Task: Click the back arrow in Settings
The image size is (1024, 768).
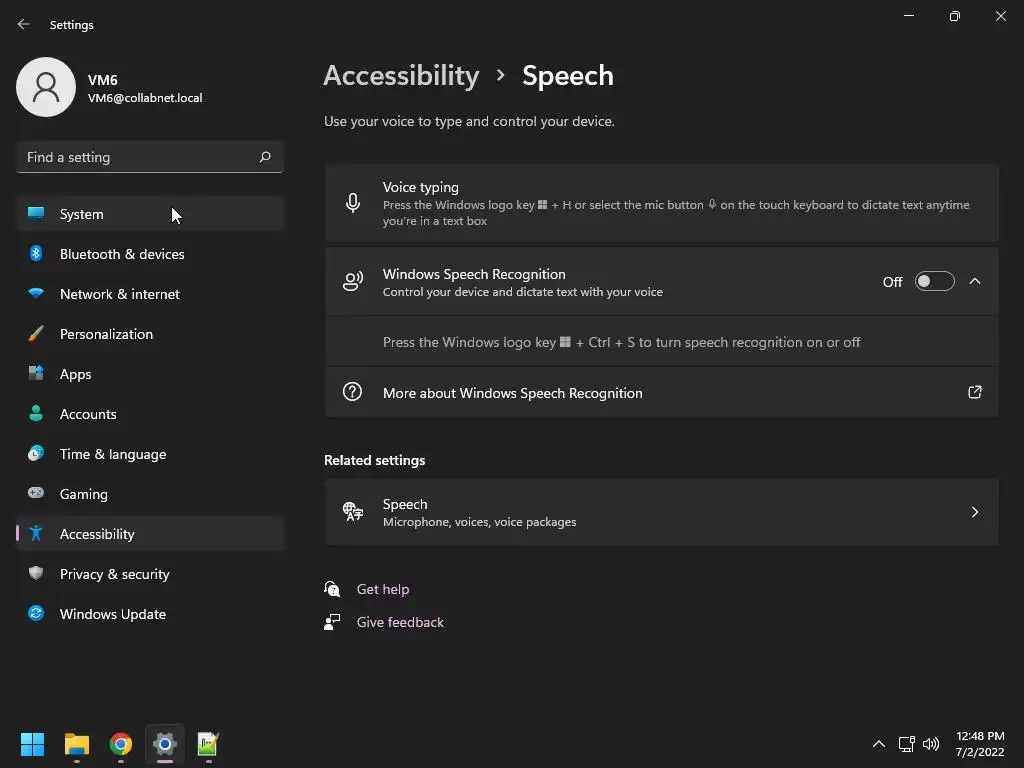Action: [24, 24]
